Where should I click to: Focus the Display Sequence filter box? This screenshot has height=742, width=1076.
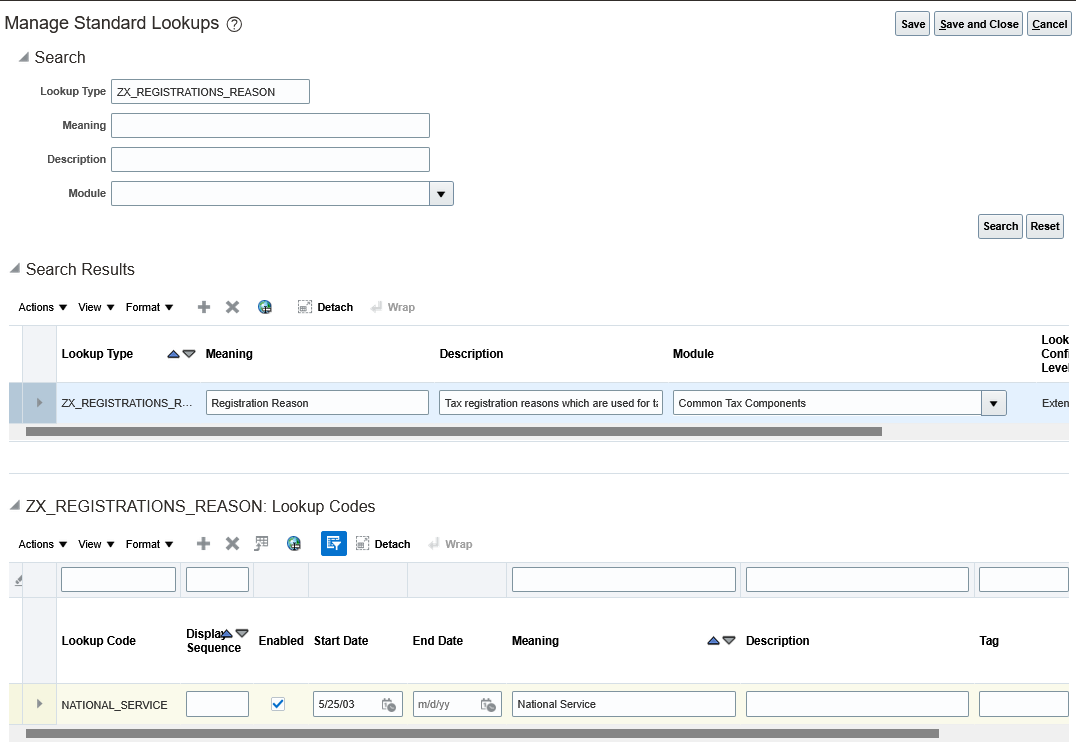point(217,580)
